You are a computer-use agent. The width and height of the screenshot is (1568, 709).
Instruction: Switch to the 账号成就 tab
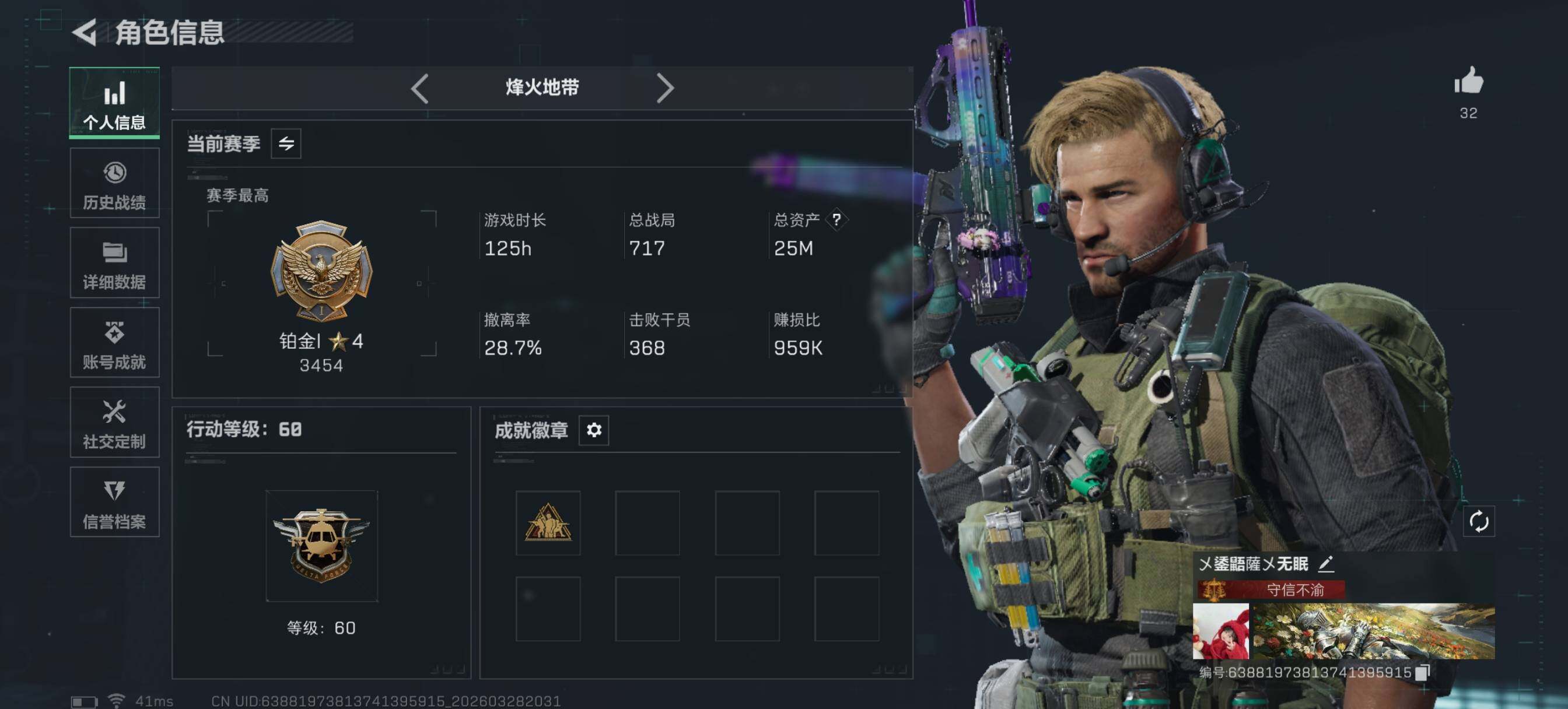[114, 342]
